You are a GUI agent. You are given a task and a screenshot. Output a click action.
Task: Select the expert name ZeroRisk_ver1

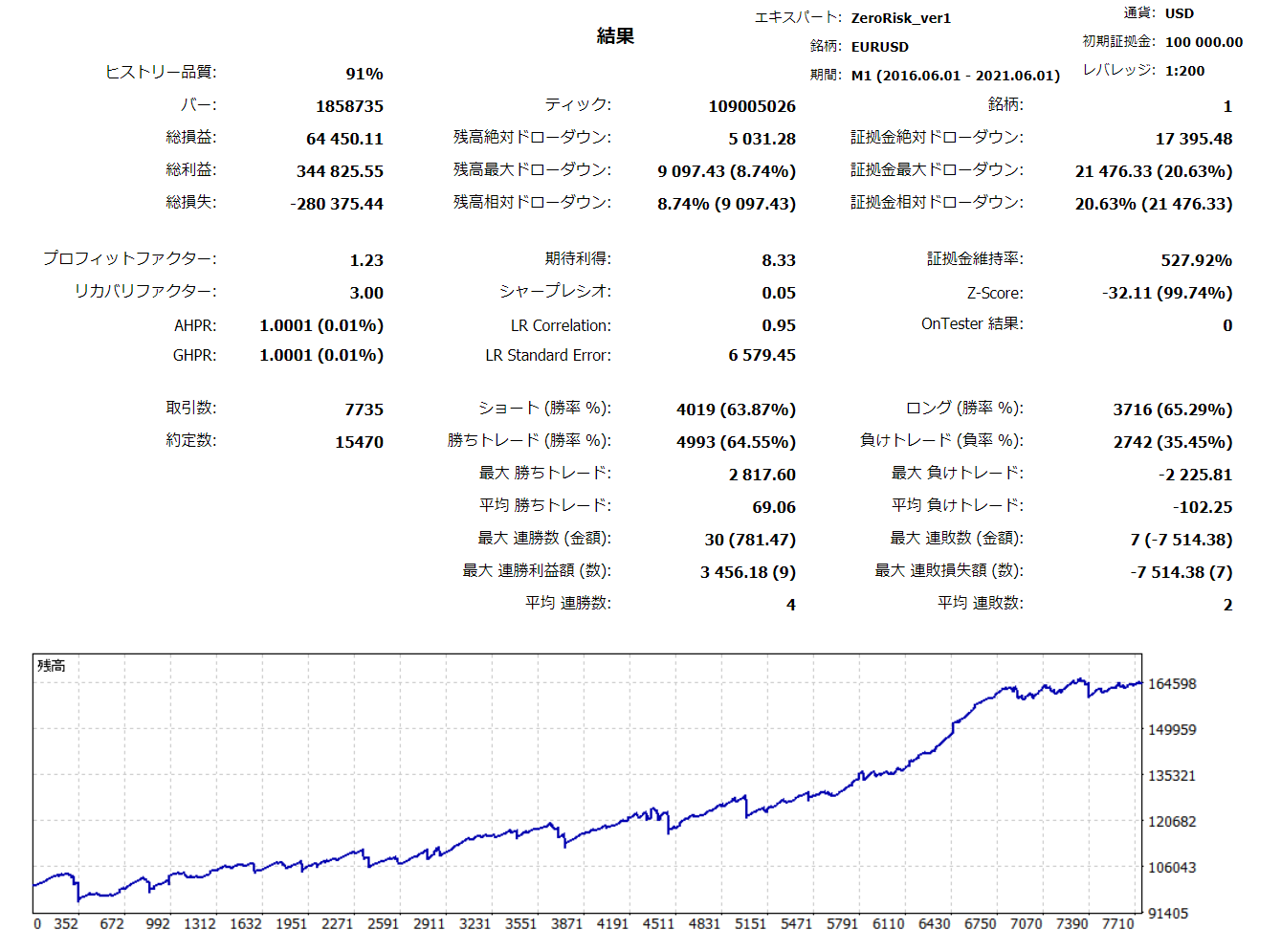click(900, 18)
